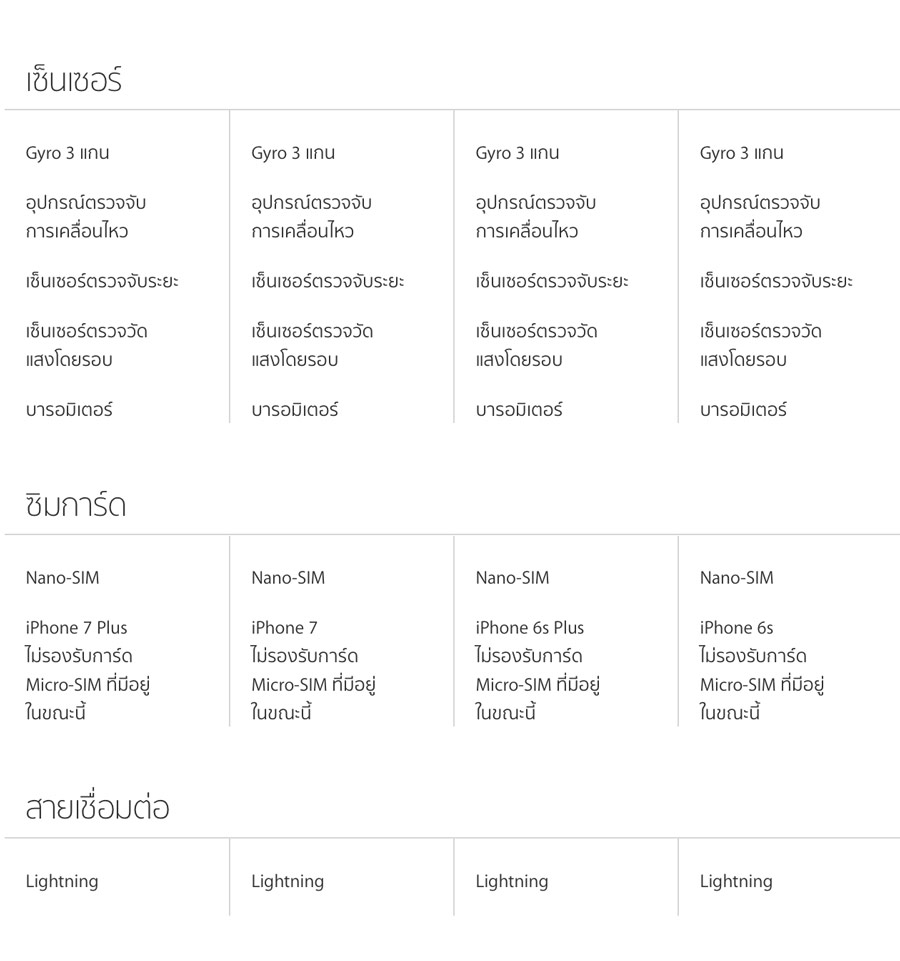Click Gyro 3 แกน in the last column
The width and height of the screenshot is (900, 961).
[741, 153]
